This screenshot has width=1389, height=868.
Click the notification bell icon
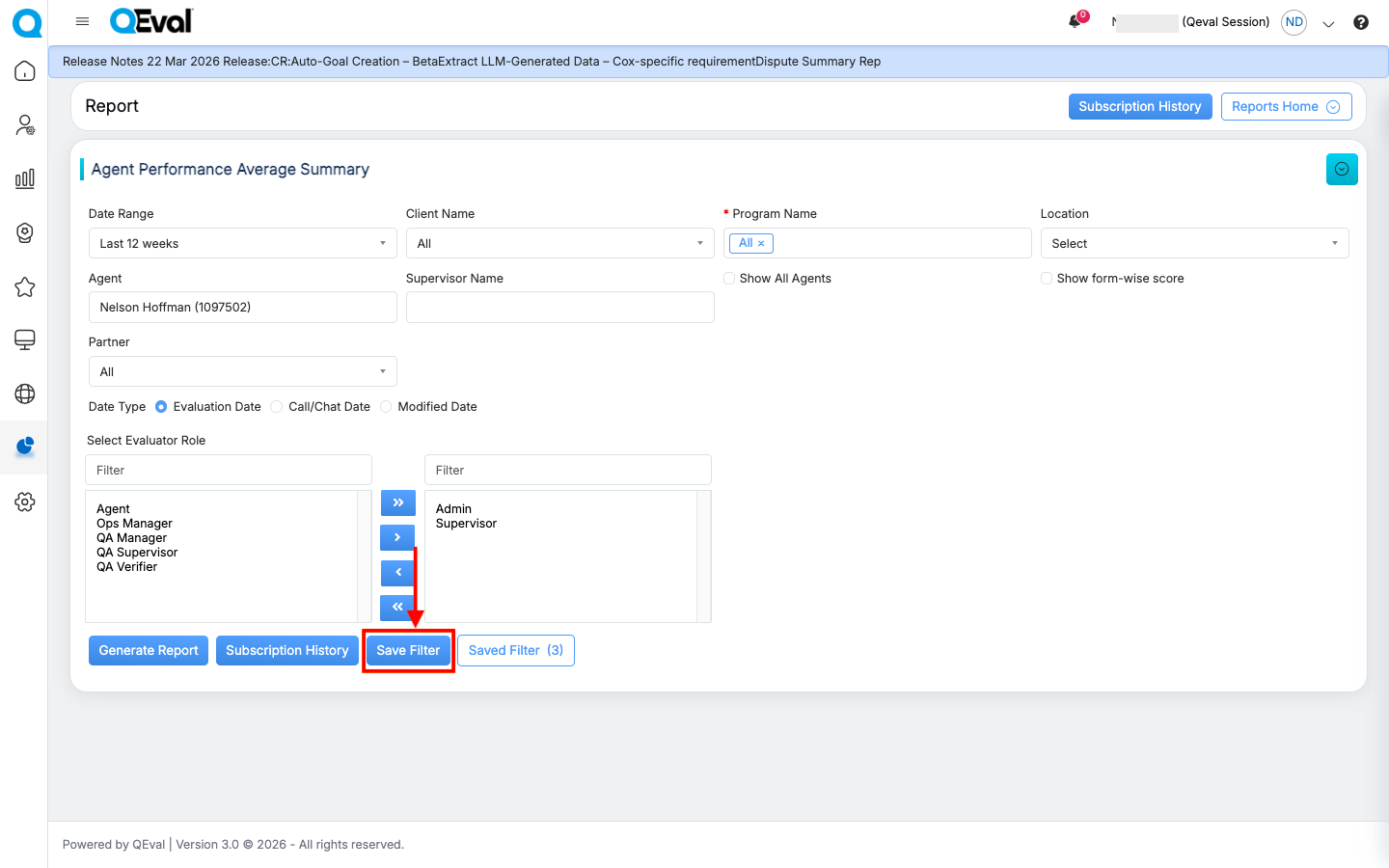click(1075, 21)
